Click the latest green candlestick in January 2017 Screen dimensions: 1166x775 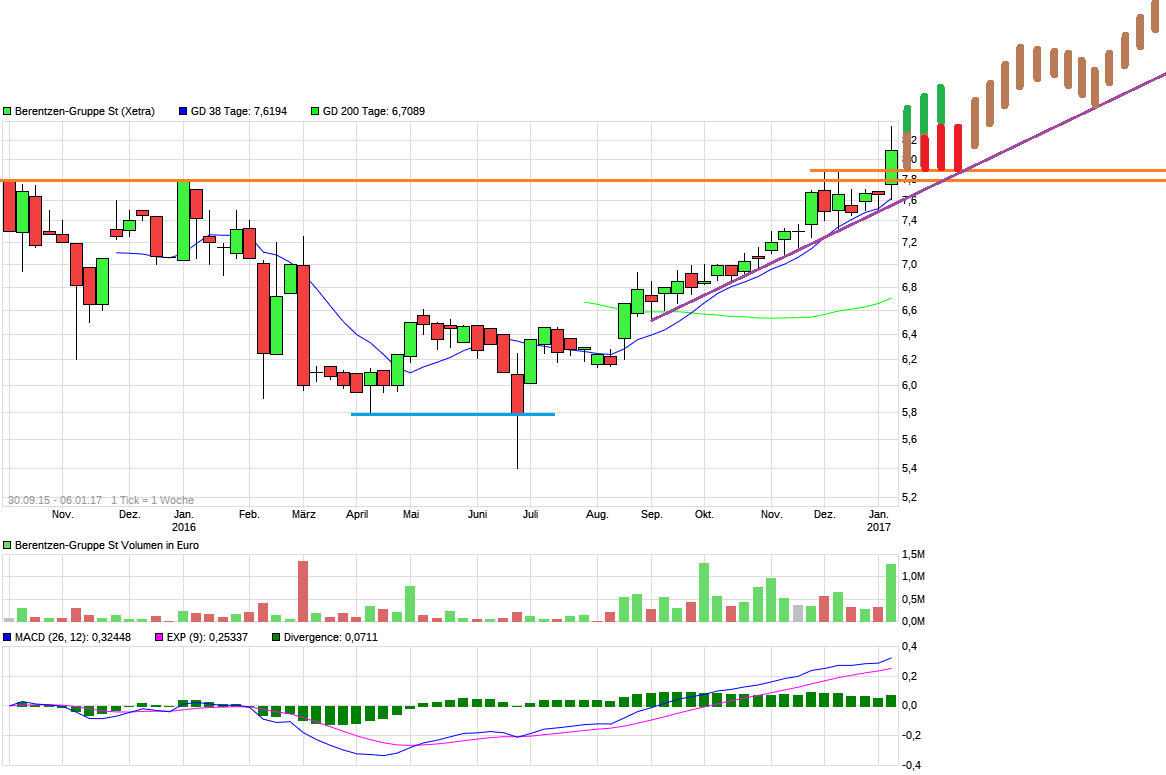click(x=891, y=166)
